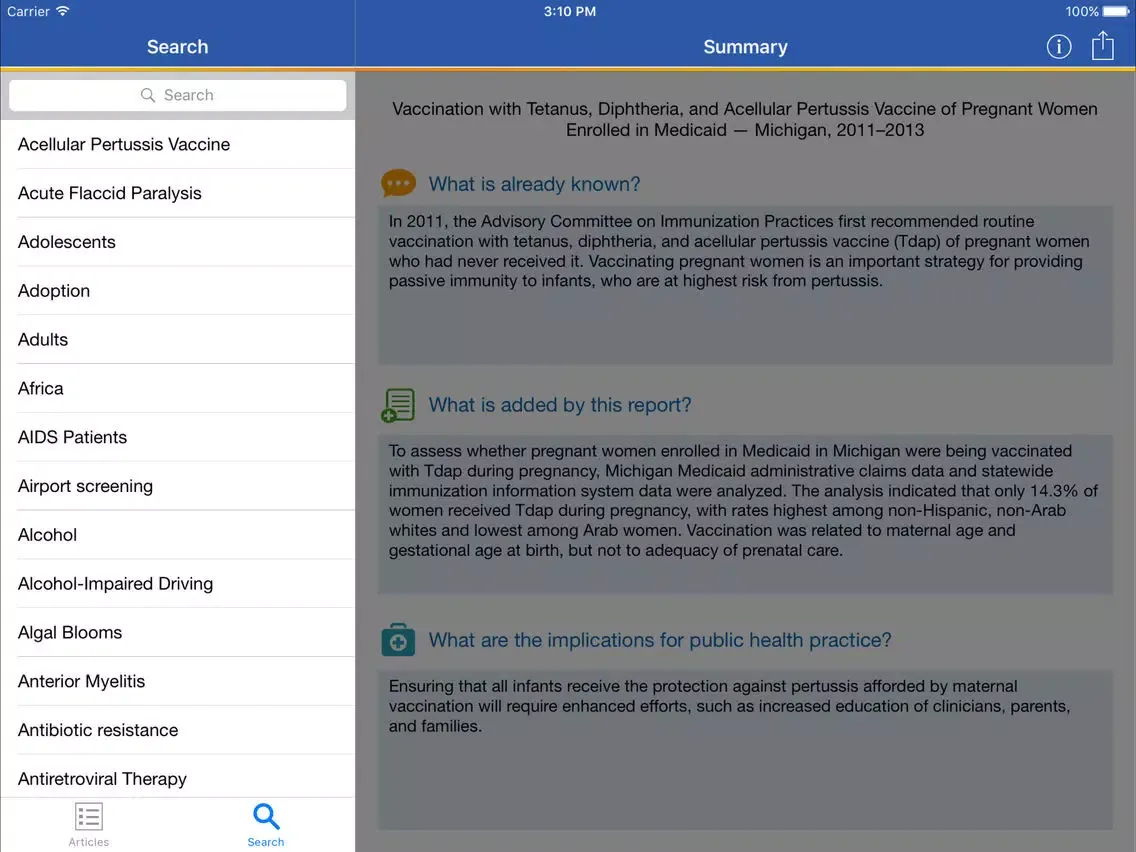Select Acute Flaccid Paralysis topic

178,193
